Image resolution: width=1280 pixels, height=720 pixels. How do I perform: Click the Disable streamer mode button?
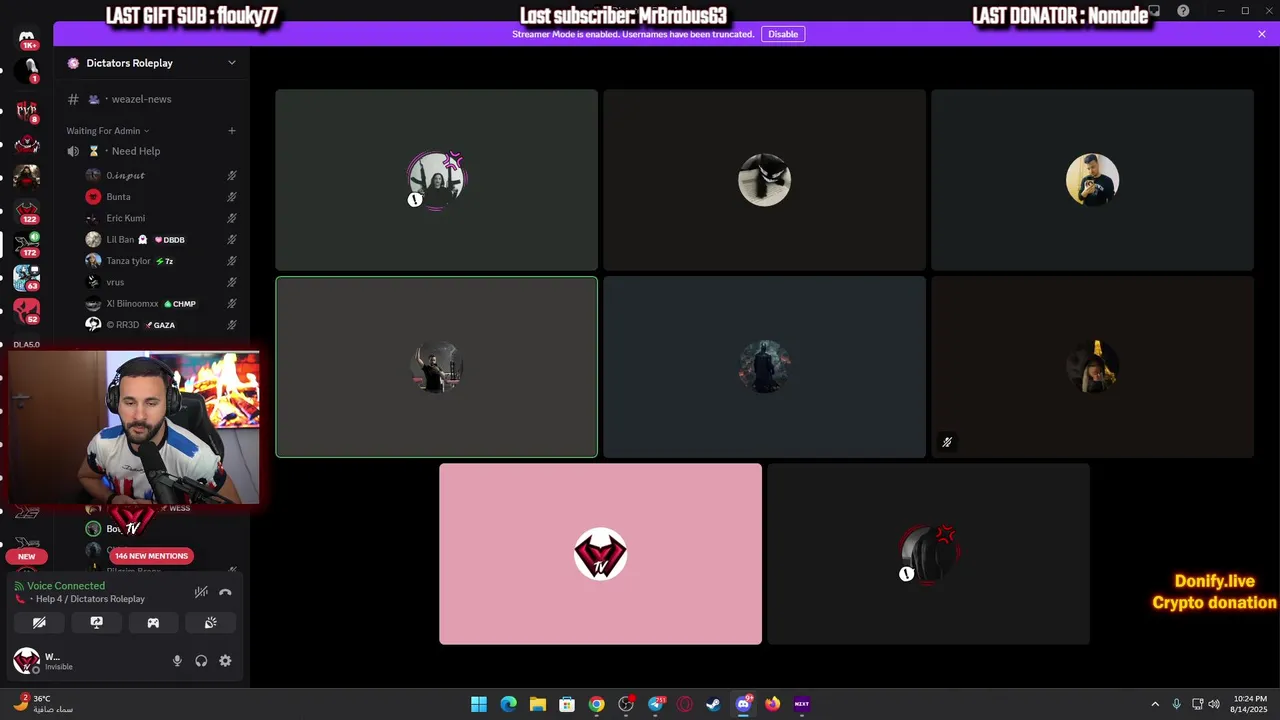click(783, 34)
